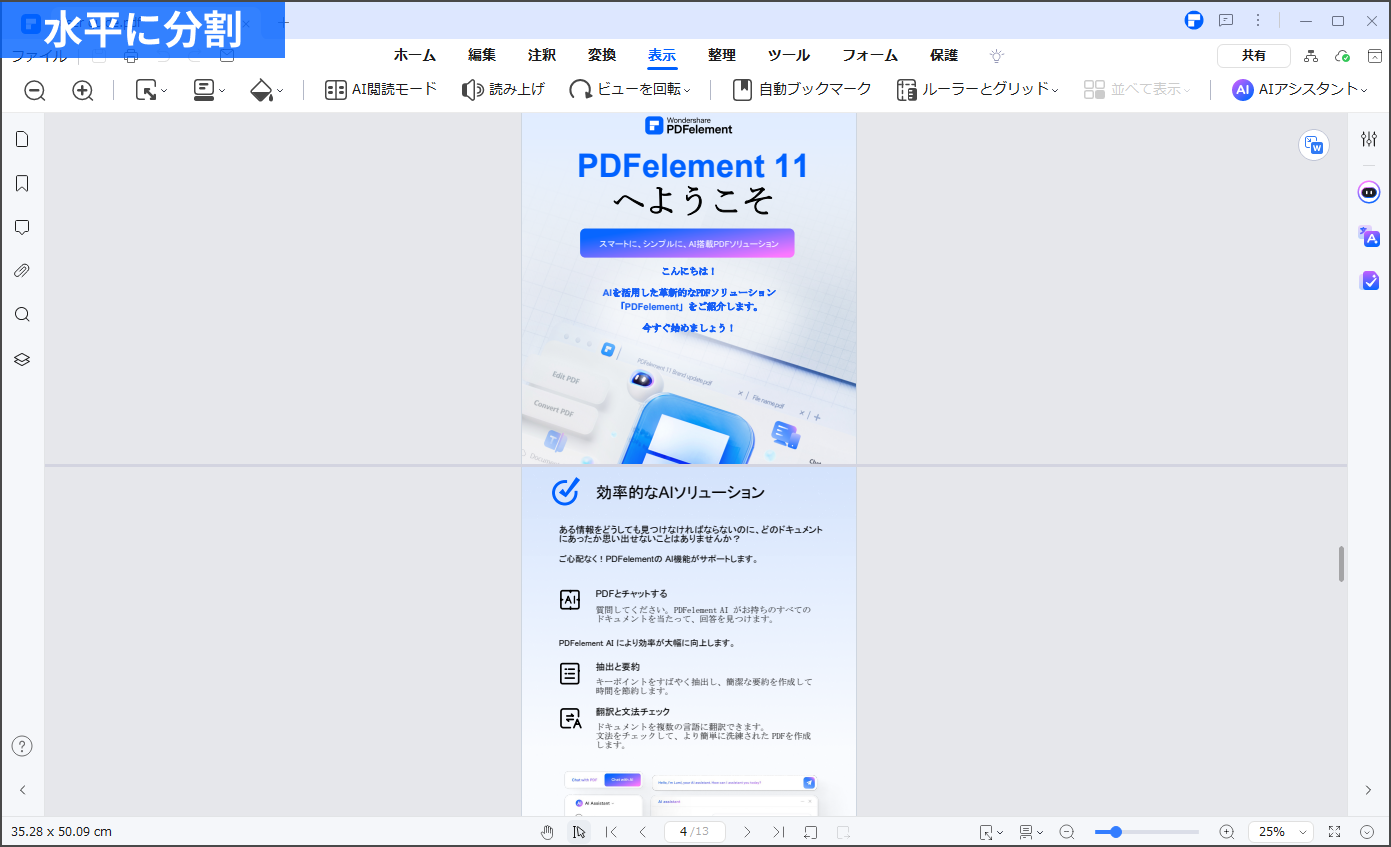The image size is (1391, 847).
Task: Go to the previous page
Action: point(643,832)
